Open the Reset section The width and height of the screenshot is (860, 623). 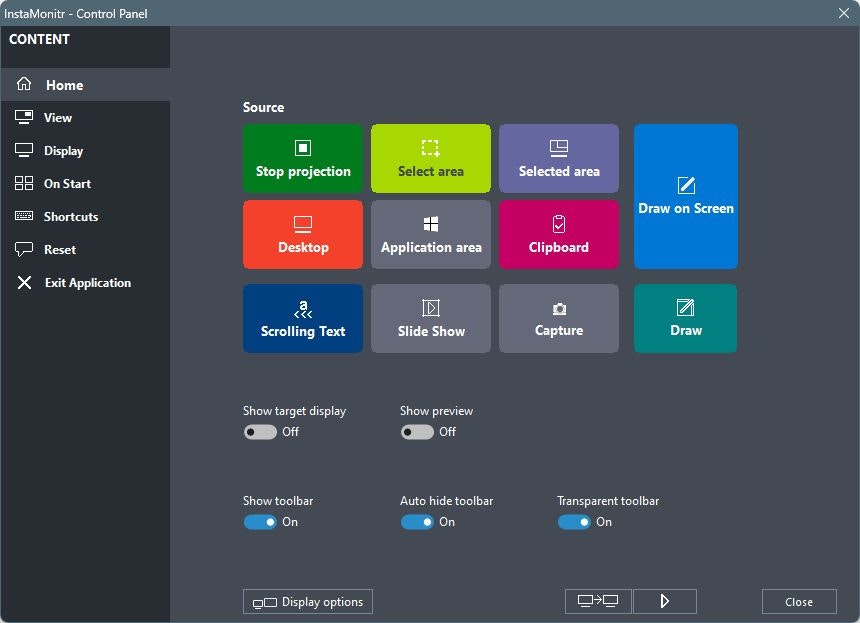(85, 249)
